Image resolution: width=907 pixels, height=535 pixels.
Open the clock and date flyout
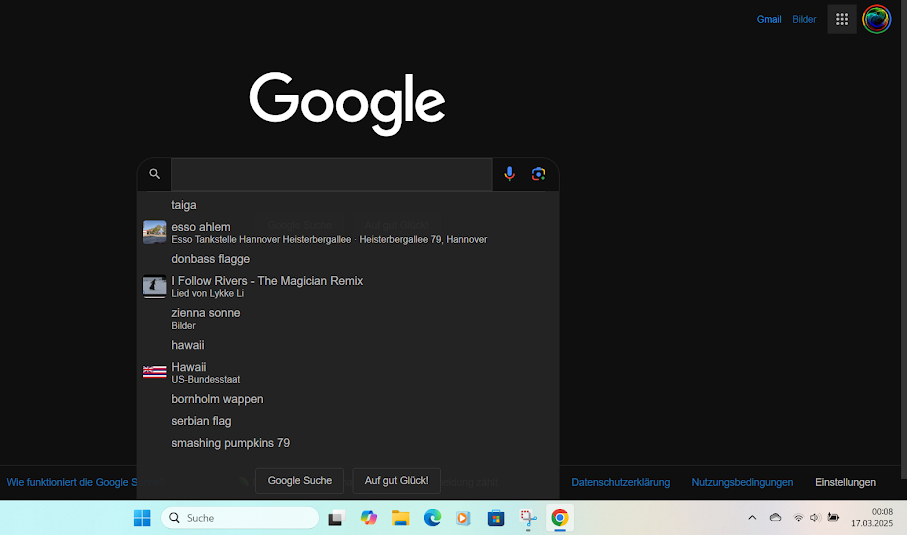872,517
